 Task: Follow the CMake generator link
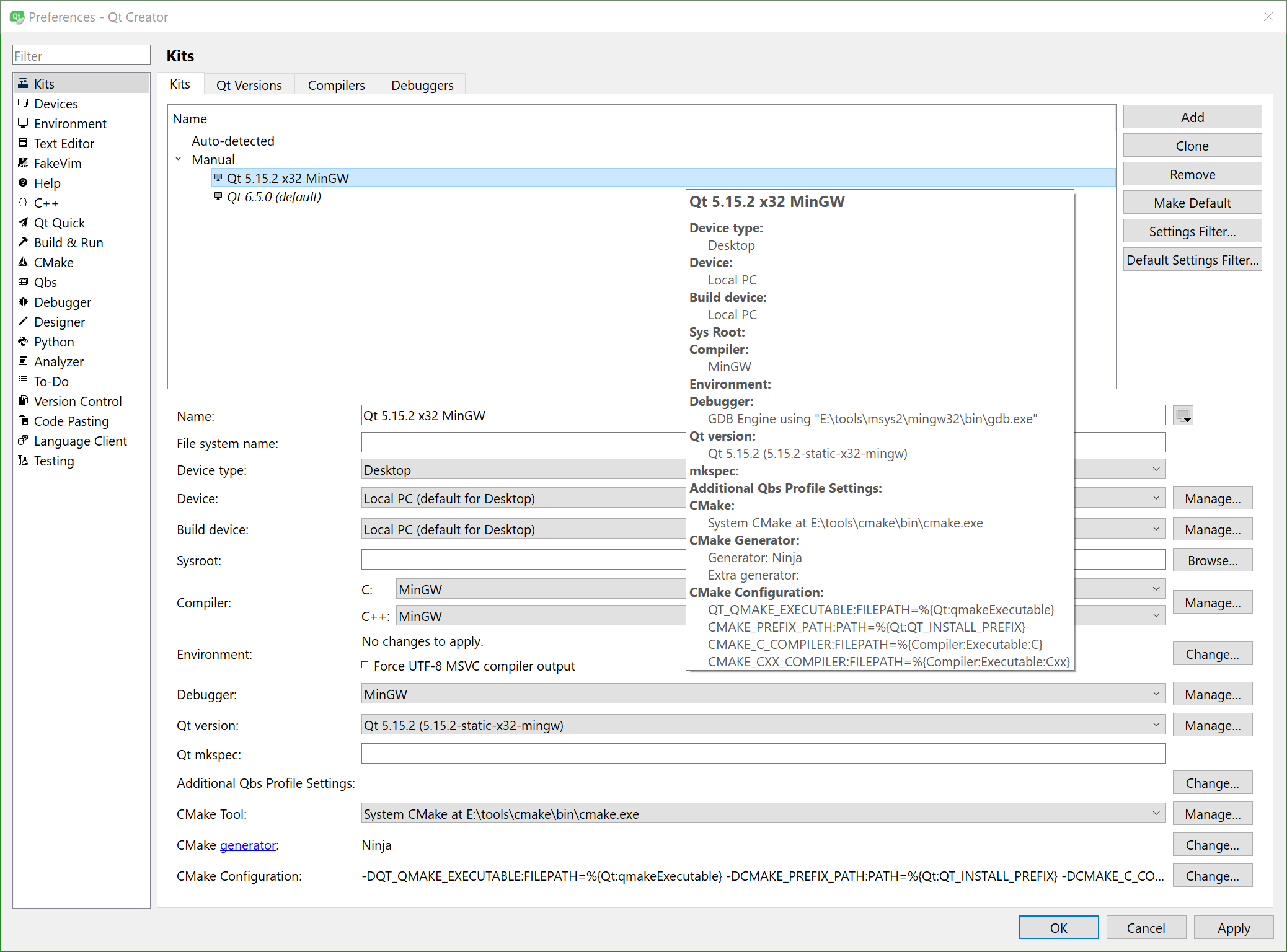(x=248, y=845)
